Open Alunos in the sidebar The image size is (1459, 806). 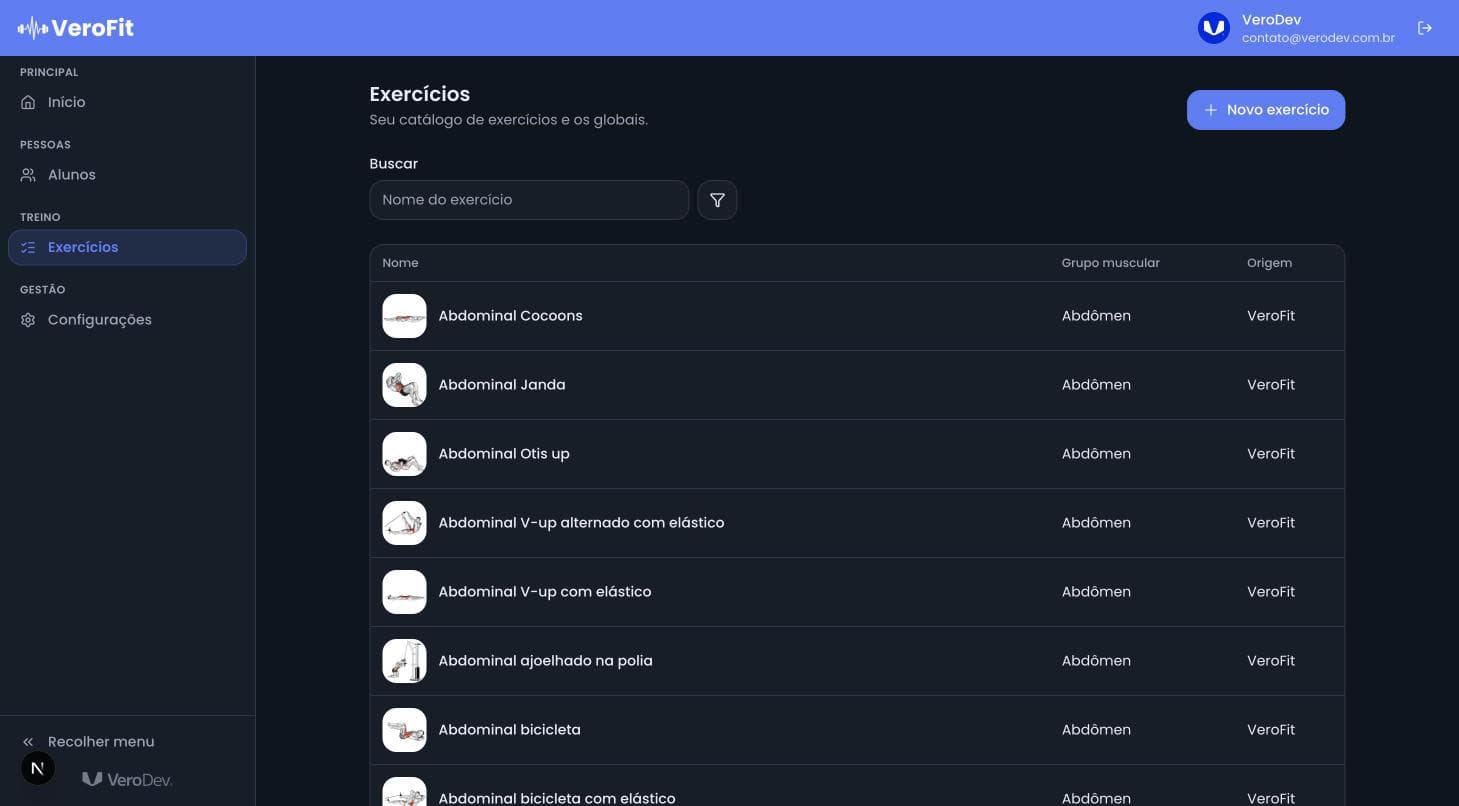(127, 175)
